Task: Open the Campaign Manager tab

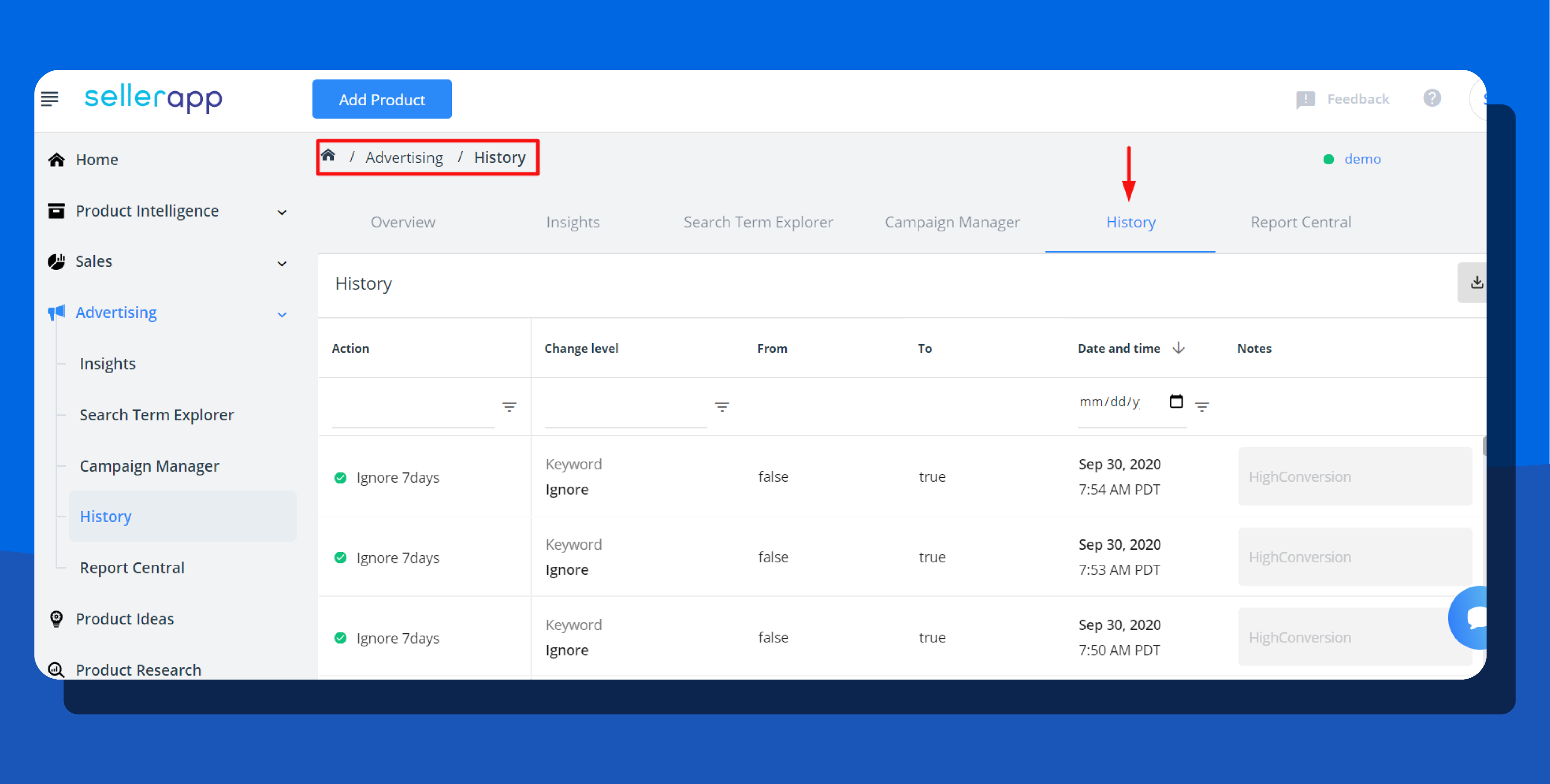Action: click(x=952, y=222)
